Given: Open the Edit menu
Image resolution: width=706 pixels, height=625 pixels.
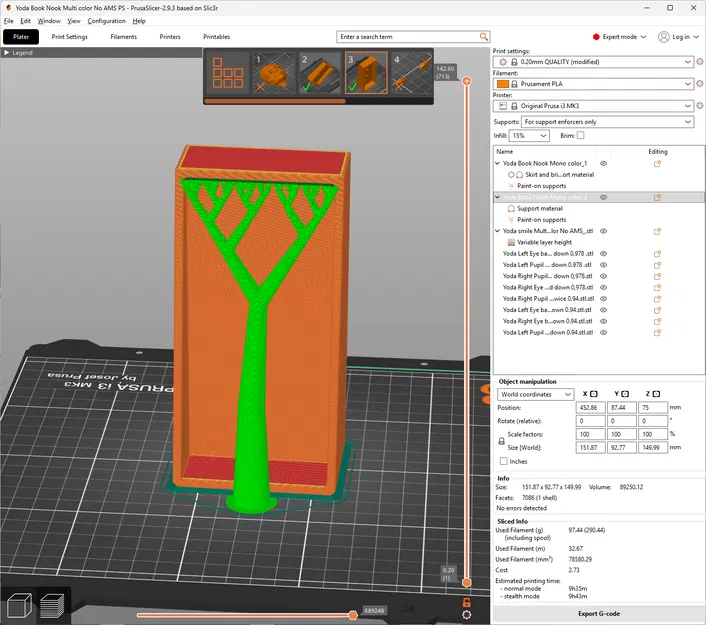Looking at the screenshot, I should point(26,21).
